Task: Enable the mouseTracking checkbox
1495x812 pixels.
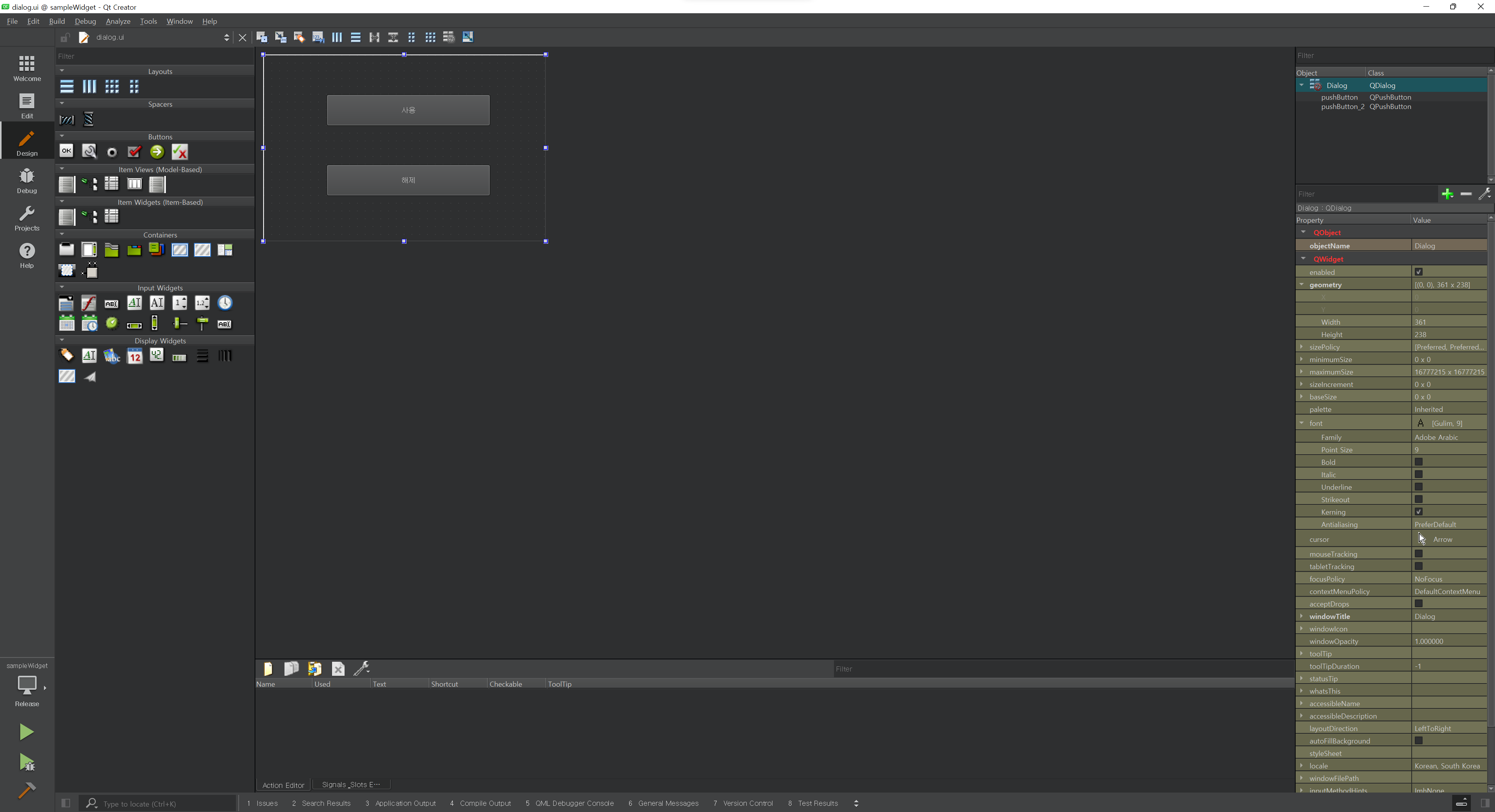Action: click(1418, 554)
